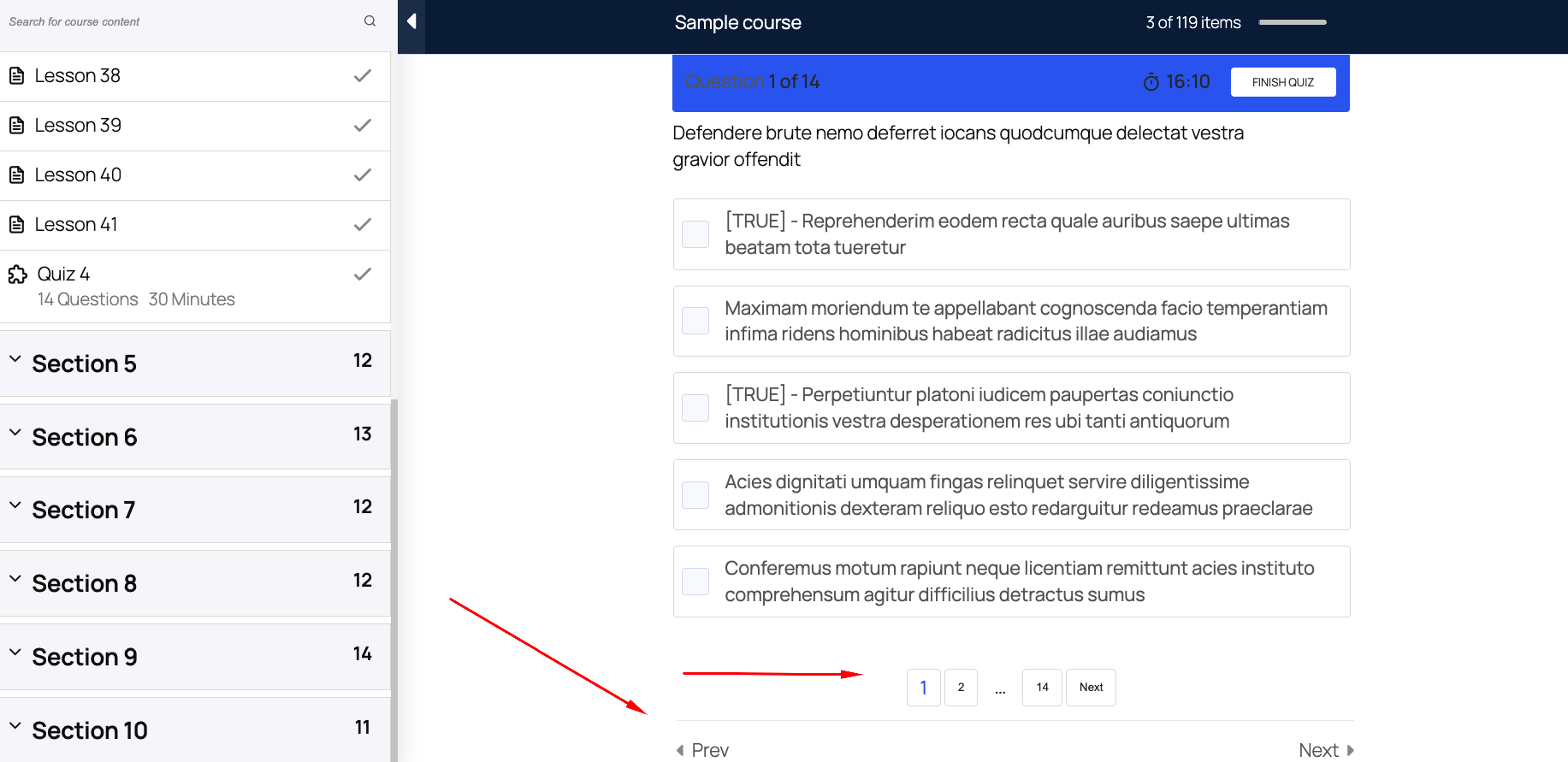The width and height of the screenshot is (1568, 762).
Task: Click the Lesson 39 completion checkmark
Action: point(363,125)
